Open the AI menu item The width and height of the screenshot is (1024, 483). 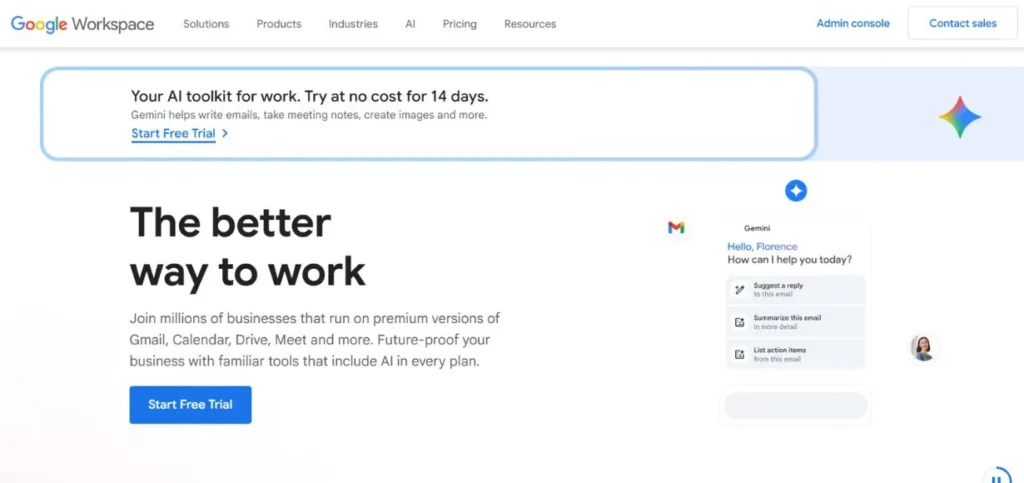click(410, 24)
